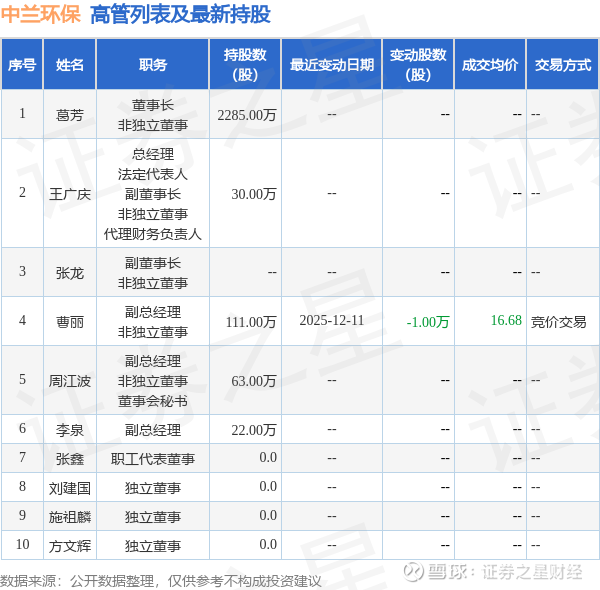
Task: Select the name 张鑫
Action: point(70,459)
